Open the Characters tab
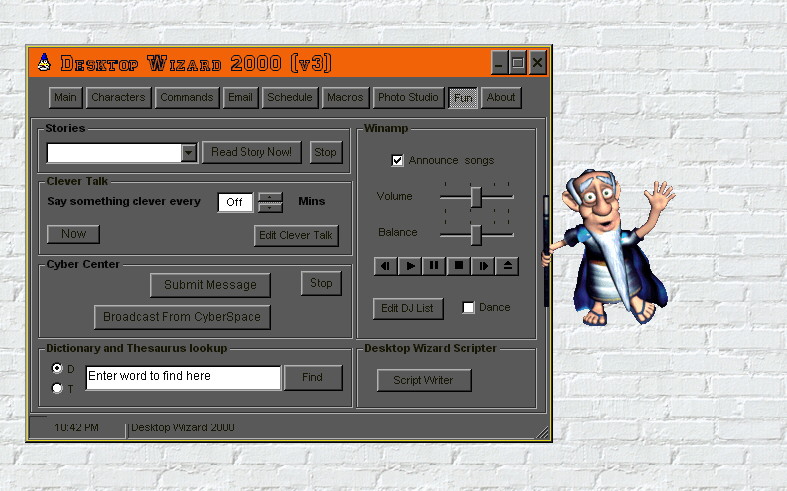Viewport: 787px width, 491px height. tap(118, 97)
